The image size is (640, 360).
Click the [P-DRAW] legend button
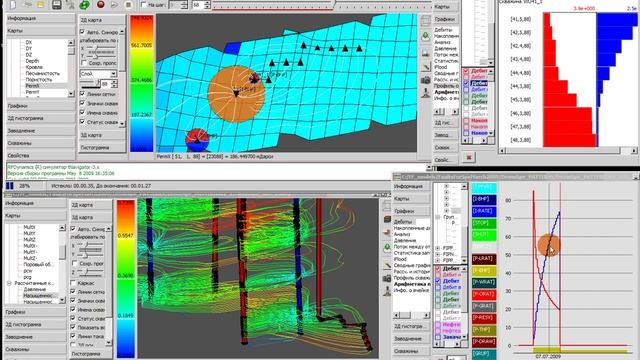point(484,342)
